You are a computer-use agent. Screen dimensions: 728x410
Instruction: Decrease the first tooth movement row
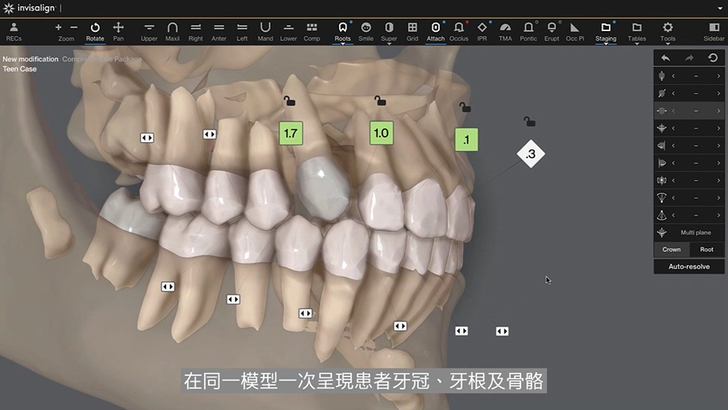[x=673, y=76]
